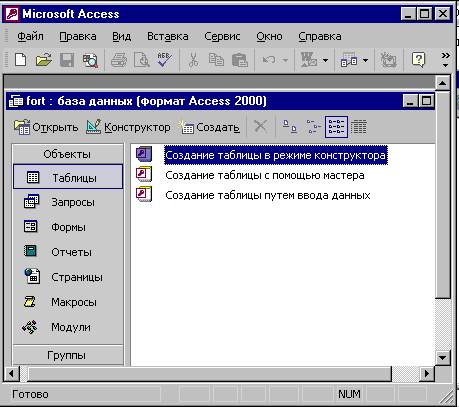This screenshot has height=407, width=459.
Task: Minimize the fort database window
Action: tap(410, 101)
